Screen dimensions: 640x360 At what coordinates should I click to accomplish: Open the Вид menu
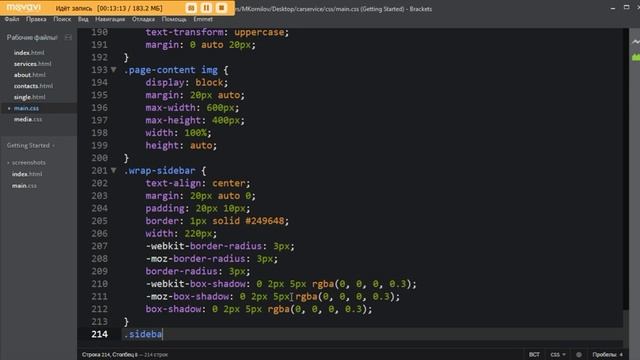point(83,19)
